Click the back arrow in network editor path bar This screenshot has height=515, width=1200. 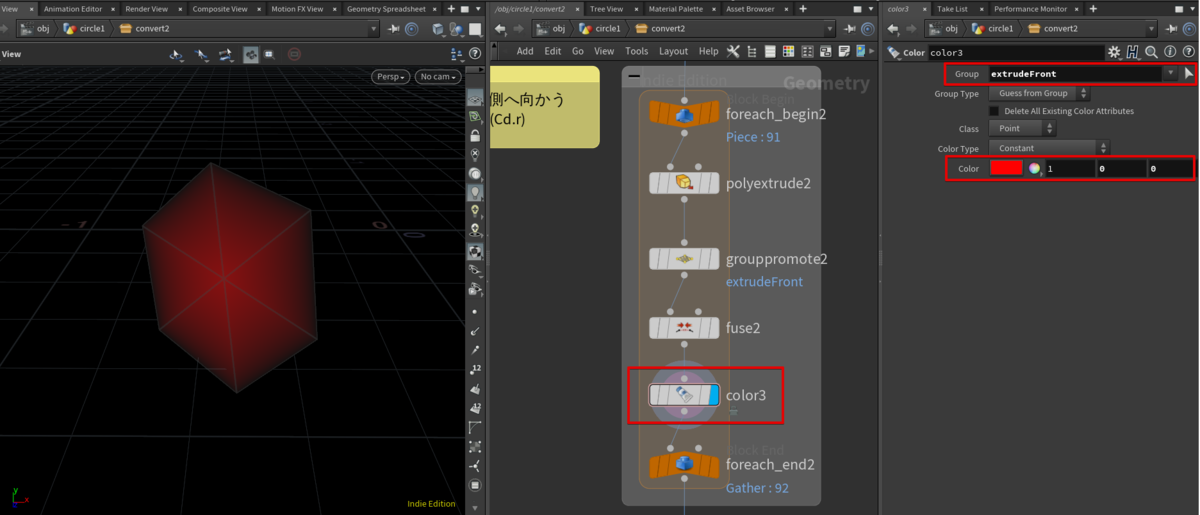click(x=501, y=29)
